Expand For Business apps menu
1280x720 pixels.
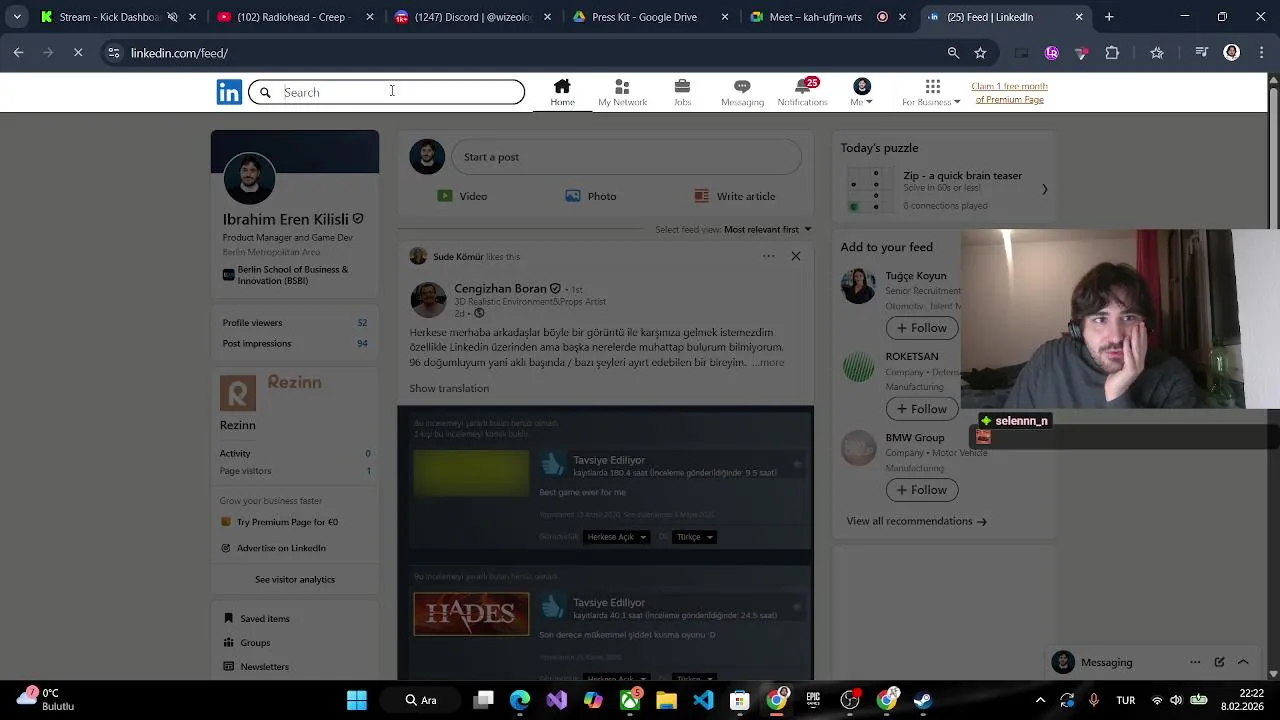931,92
